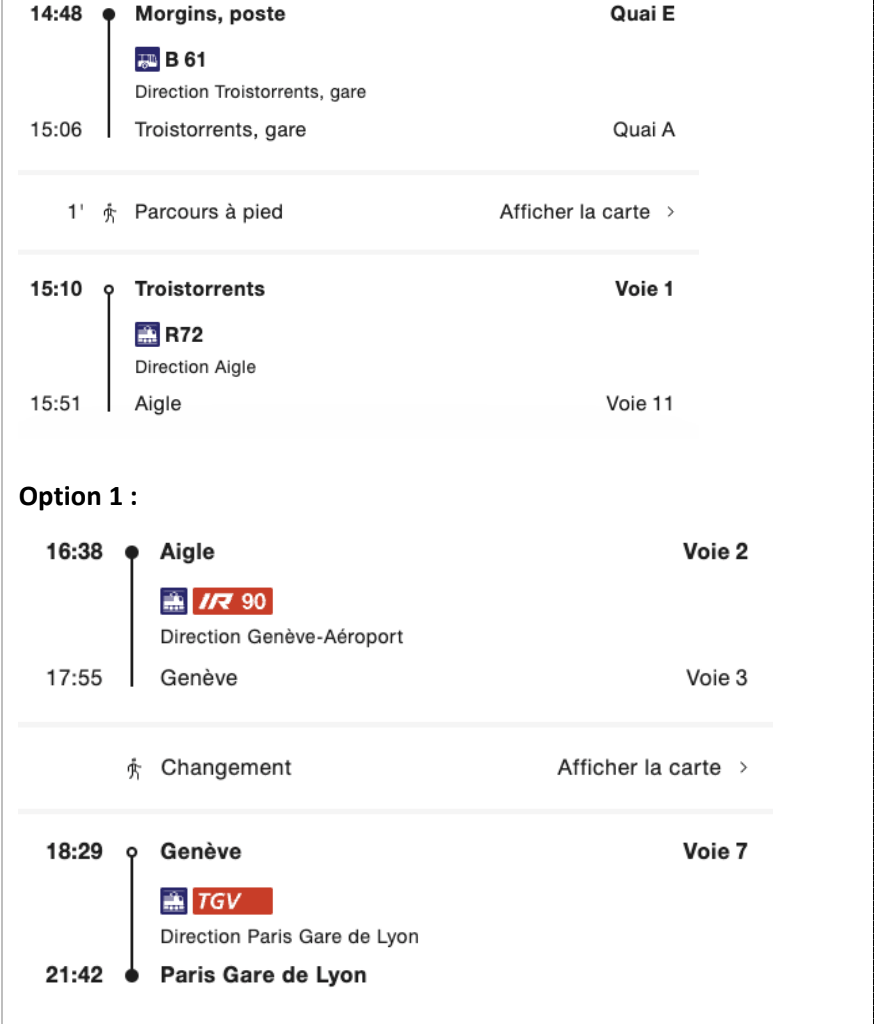The width and height of the screenshot is (874, 1024).
Task: Open Afficher la carte for Genève change
Action: click(639, 767)
